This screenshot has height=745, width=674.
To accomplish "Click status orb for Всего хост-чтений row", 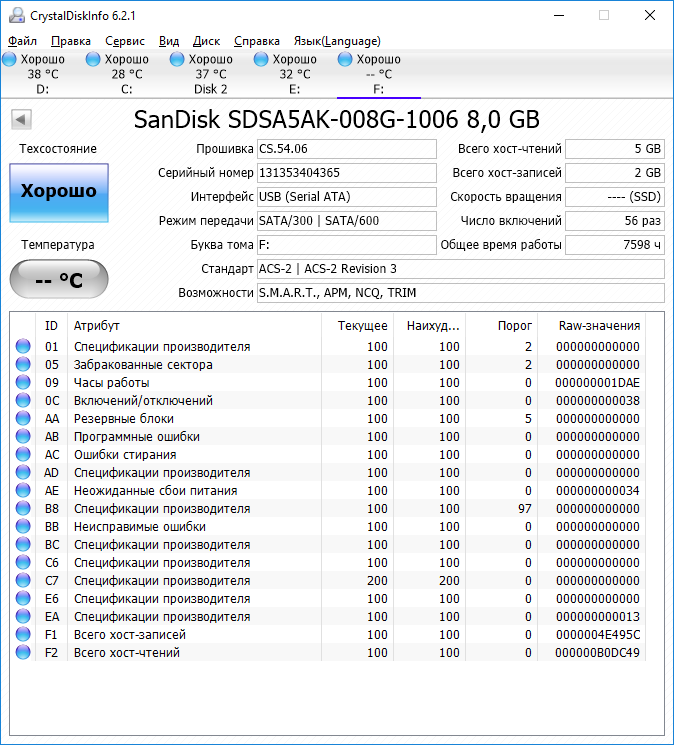I will point(23,652).
